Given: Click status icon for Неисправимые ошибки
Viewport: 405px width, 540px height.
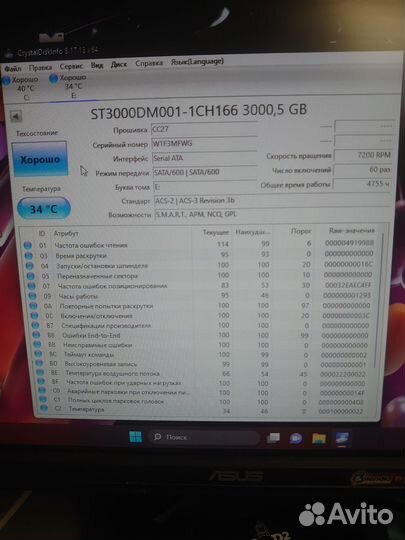Looking at the screenshot, I should tap(37, 345).
